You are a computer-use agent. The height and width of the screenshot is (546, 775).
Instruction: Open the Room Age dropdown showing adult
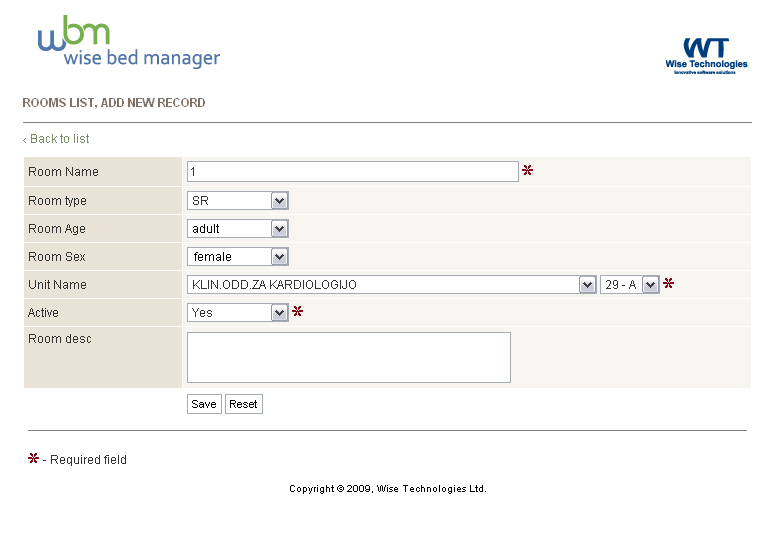[237, 229]
